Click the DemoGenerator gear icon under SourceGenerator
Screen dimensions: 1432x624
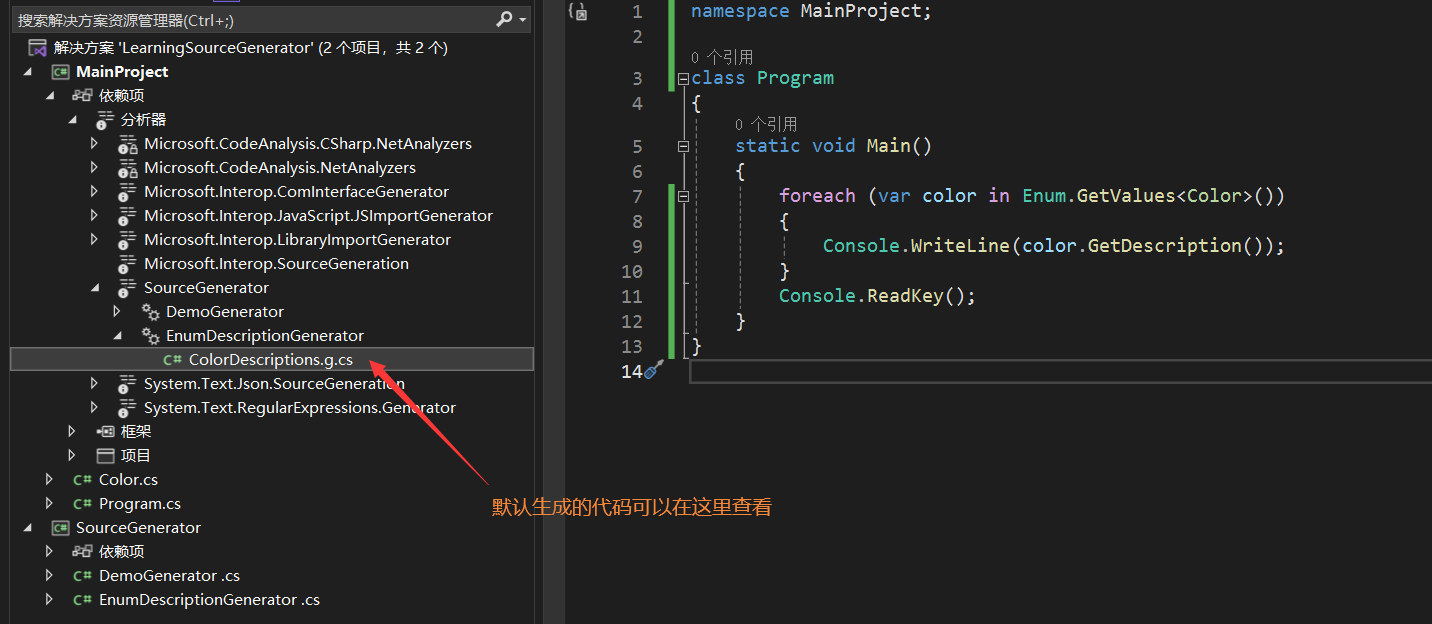(151, 312)
